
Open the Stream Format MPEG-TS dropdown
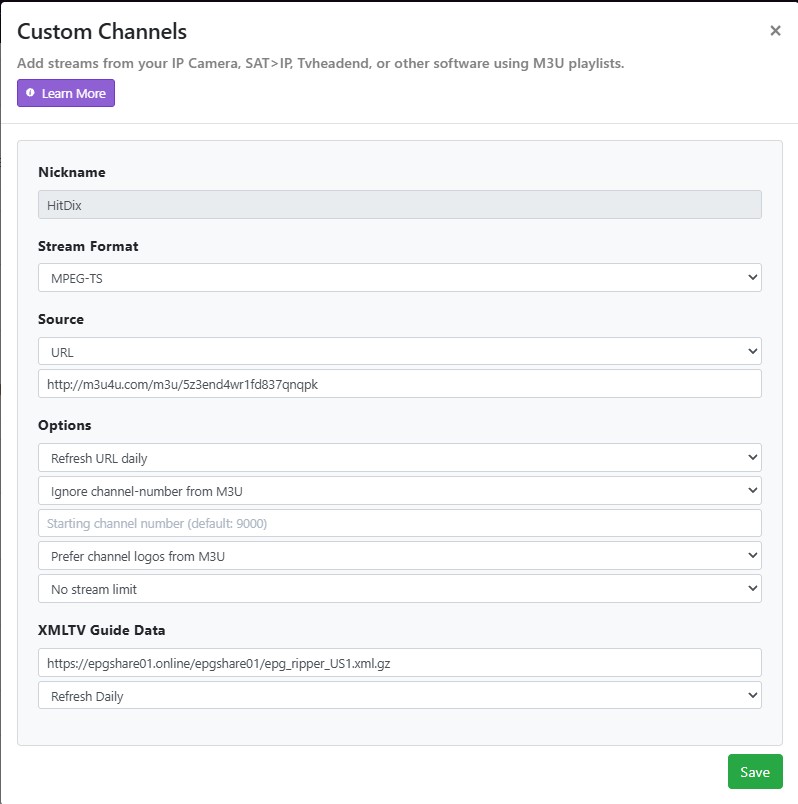pyautogui.click(x=399, y=278)
